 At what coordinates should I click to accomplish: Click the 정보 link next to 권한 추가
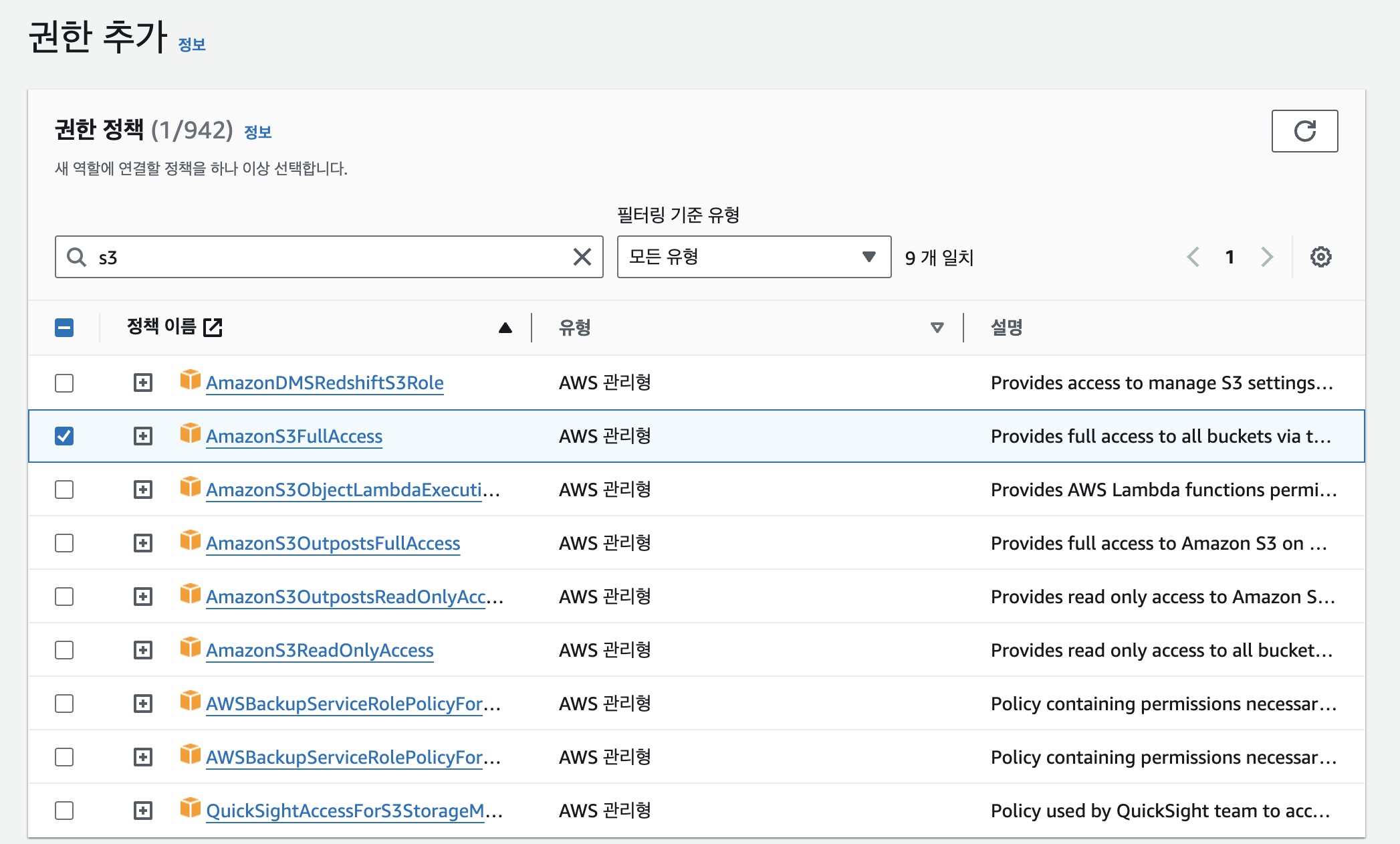coord(192,45)
